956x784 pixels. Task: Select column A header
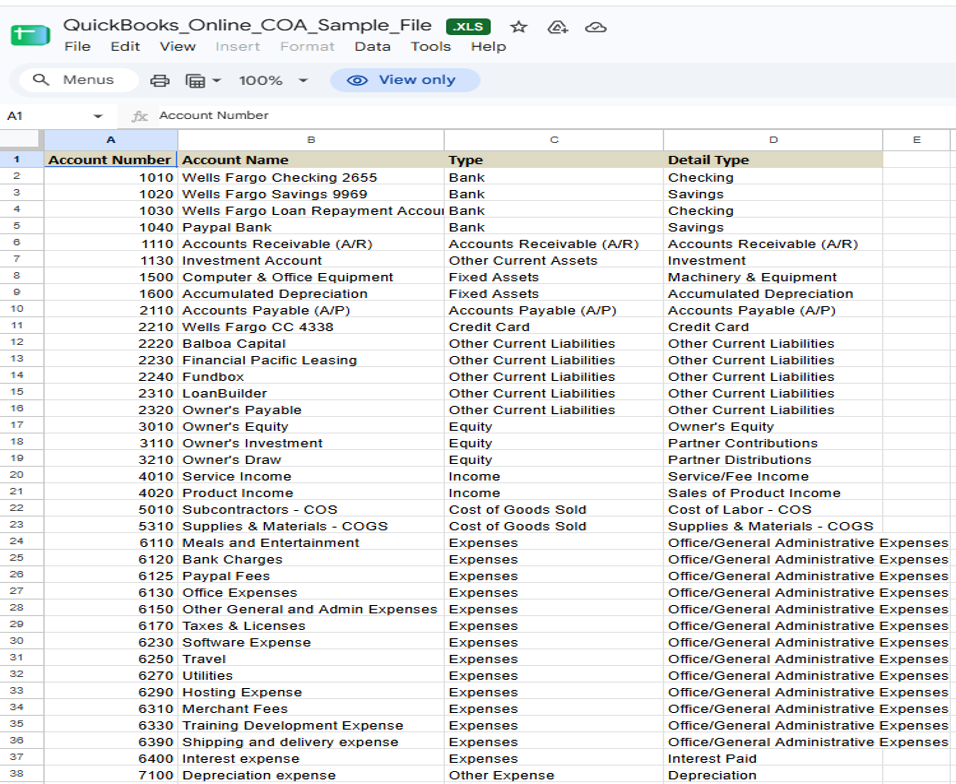click(110, 140)
